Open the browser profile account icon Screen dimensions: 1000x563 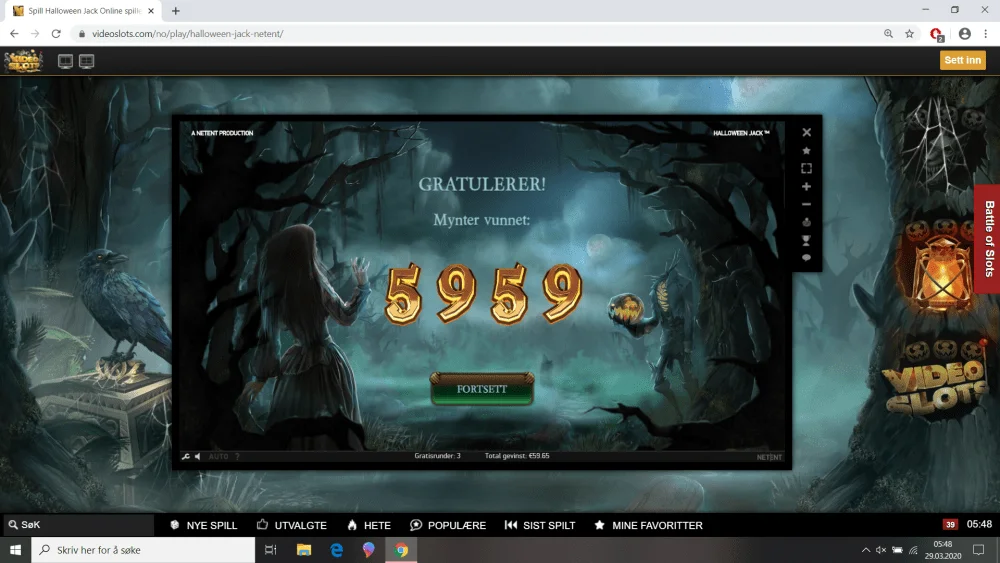coord(964,34)
